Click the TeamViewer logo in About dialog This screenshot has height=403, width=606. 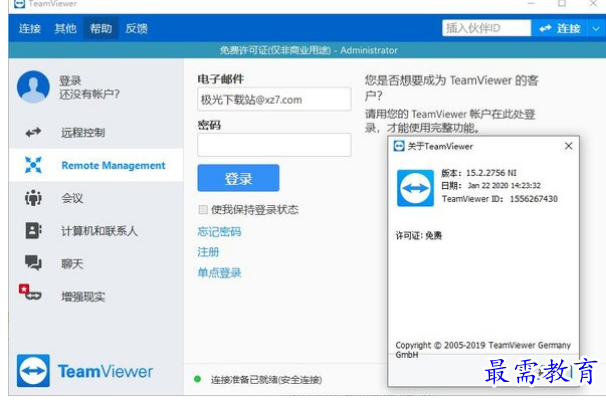click(x=415, y=188)
